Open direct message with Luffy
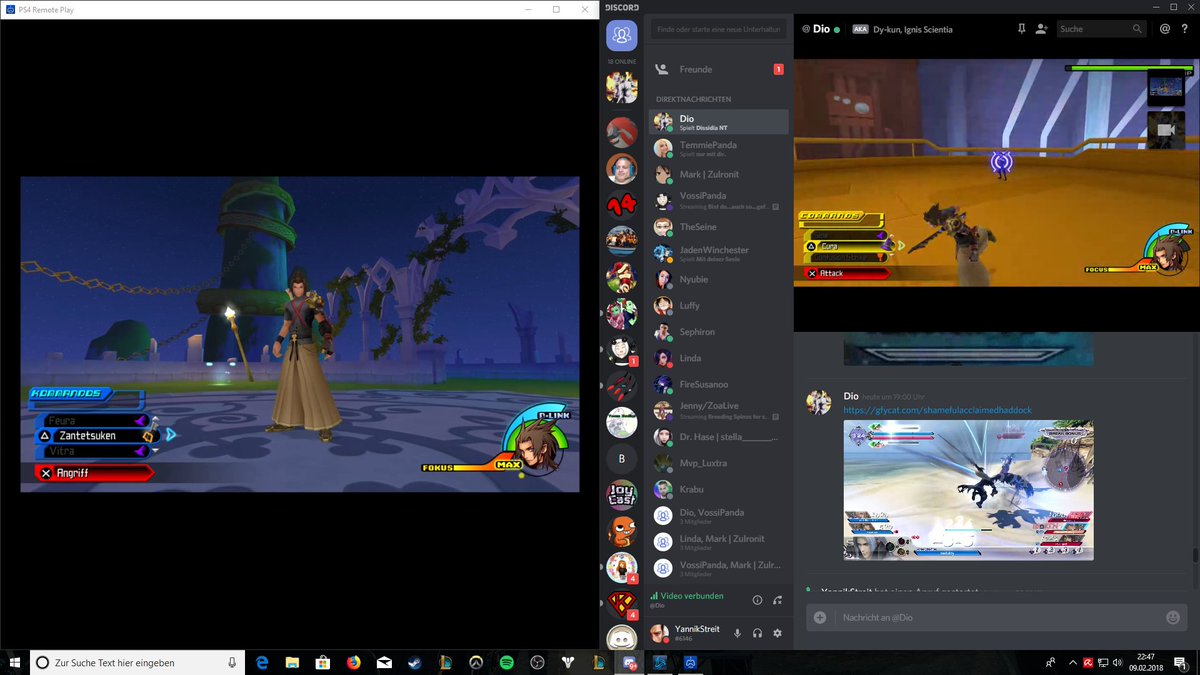Image resolution: width=1200 pixels, height=675 pixels. [x=718, y=306]
